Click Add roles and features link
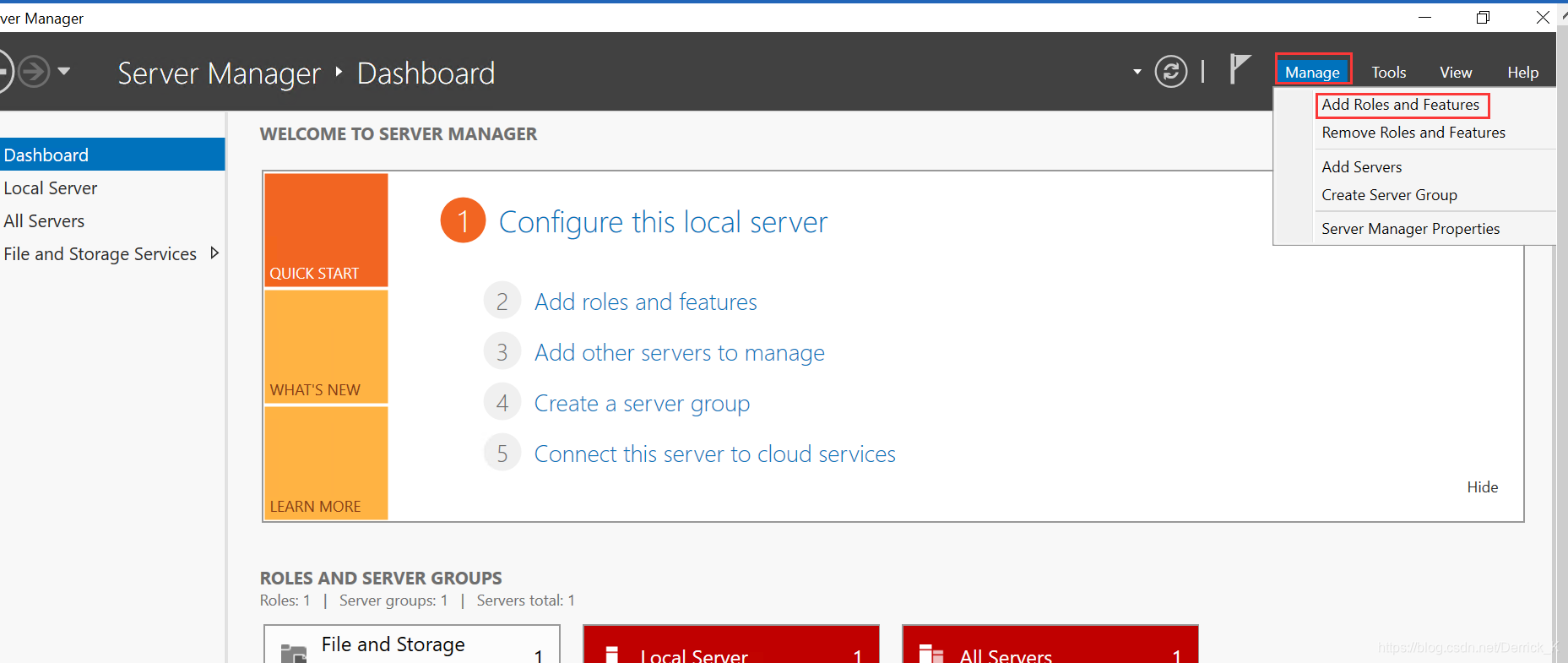The image size is (1568, 663). pos(646,302)
